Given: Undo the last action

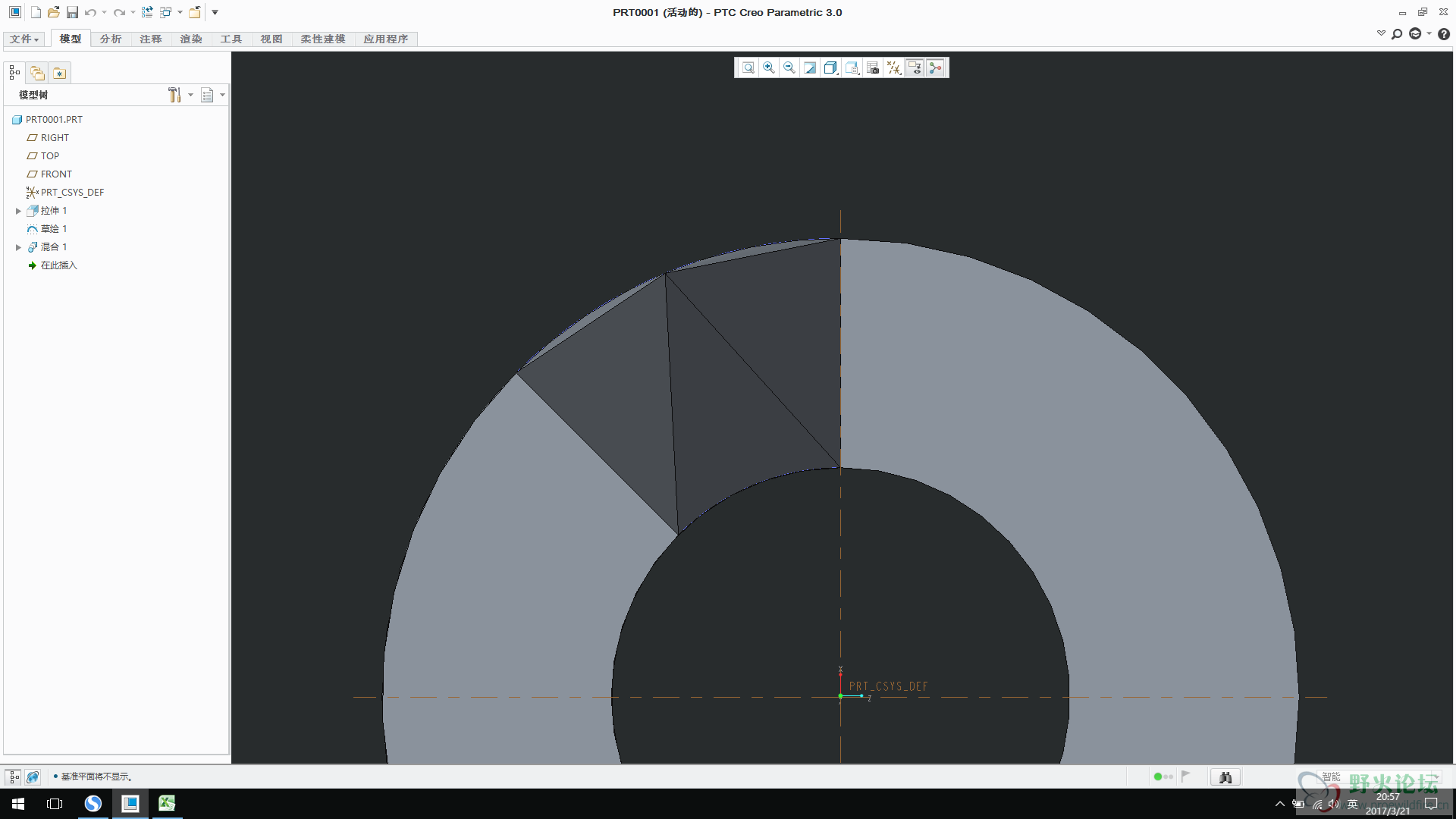Looking at the screenshot, I should pyautogui.click(x=90, y=12).
